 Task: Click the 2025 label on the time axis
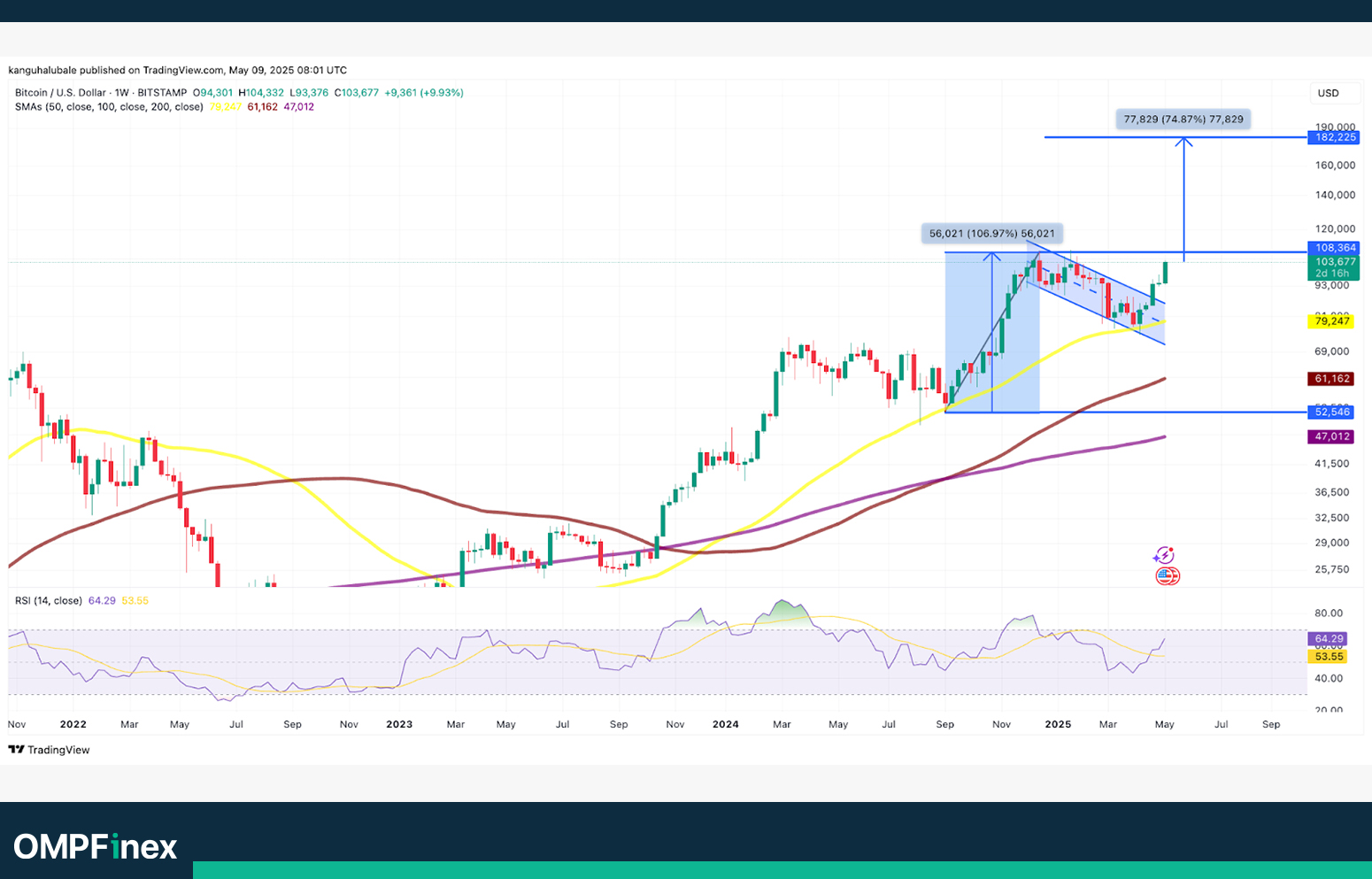click(x=1058, y=724)
